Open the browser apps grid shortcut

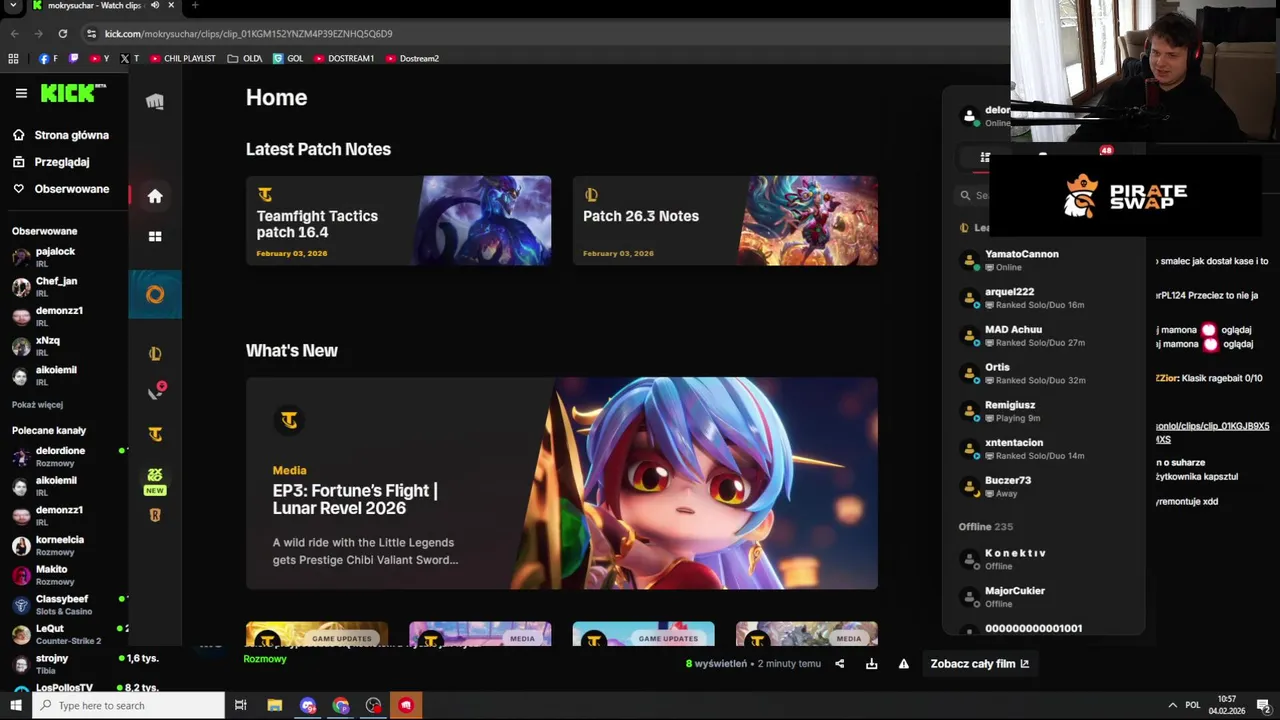(14, 58)
